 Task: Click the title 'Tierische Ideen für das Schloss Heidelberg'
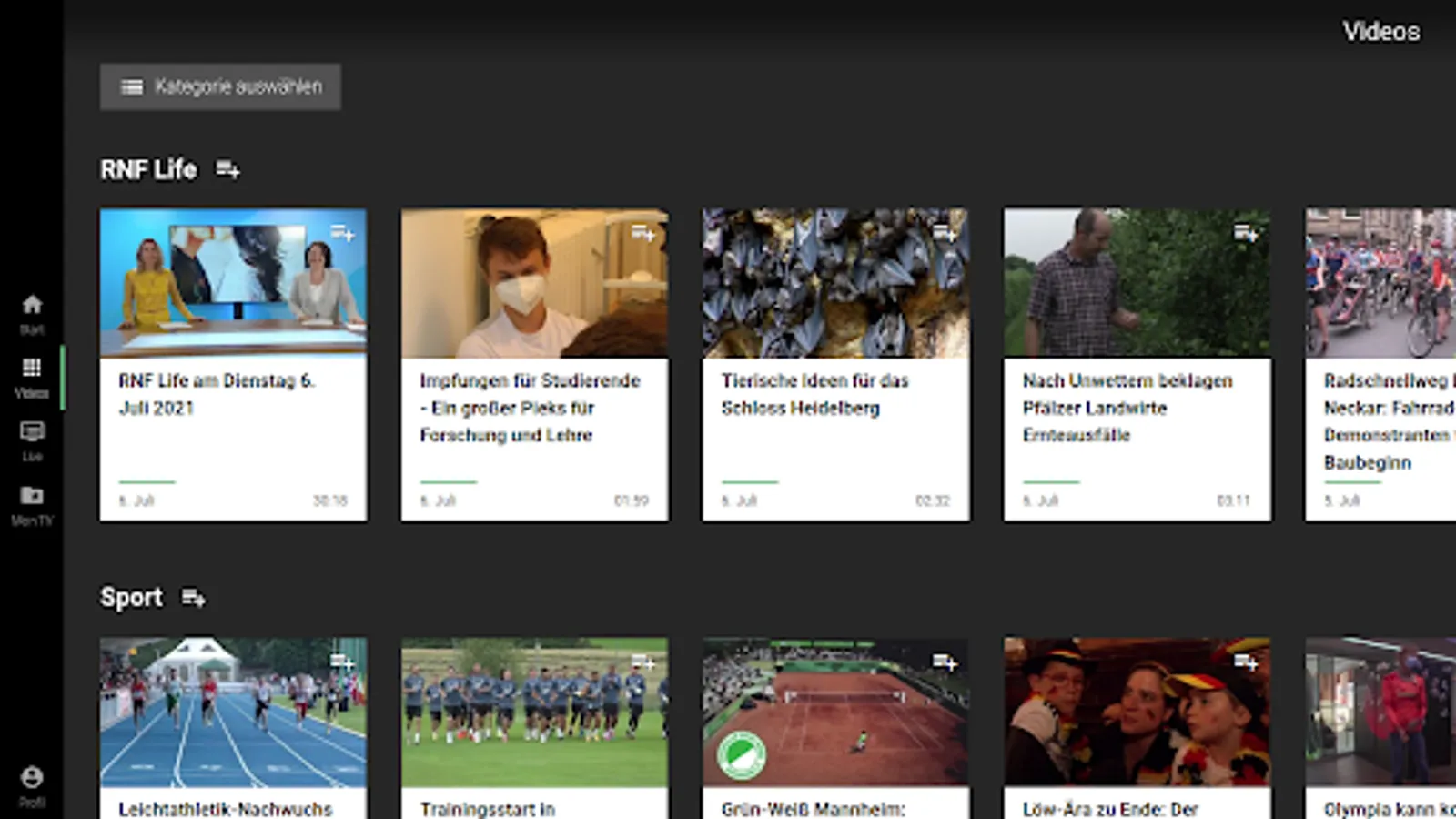point(815,394)
